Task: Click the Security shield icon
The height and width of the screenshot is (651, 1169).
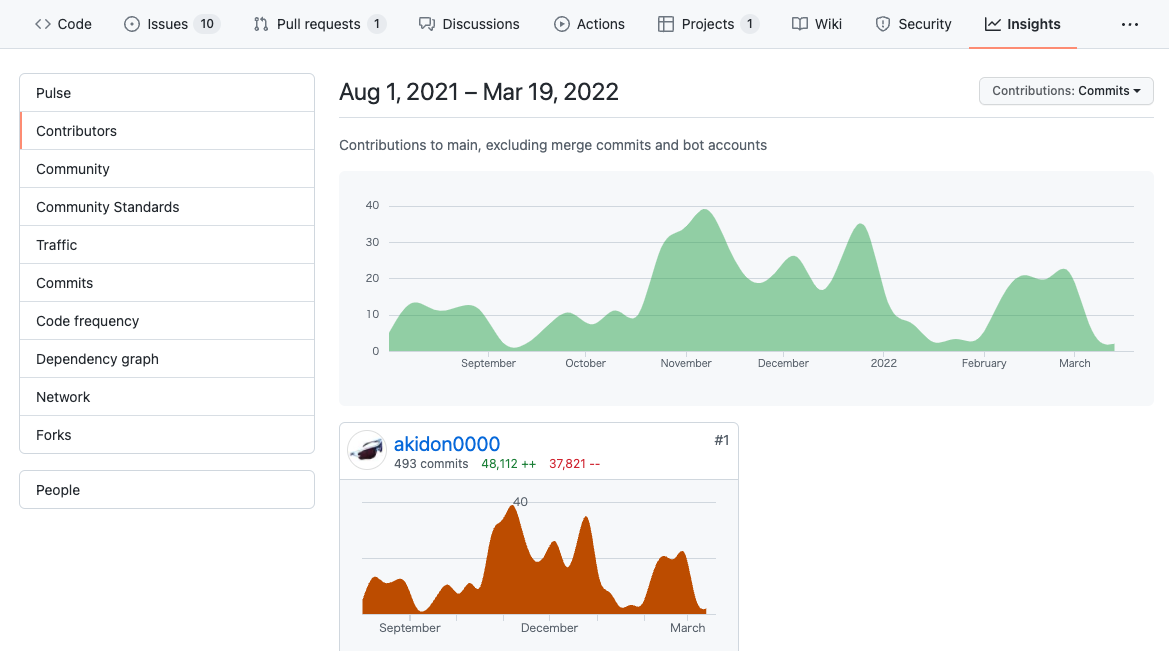Action: pyautogui.click(x=883, y=24)
